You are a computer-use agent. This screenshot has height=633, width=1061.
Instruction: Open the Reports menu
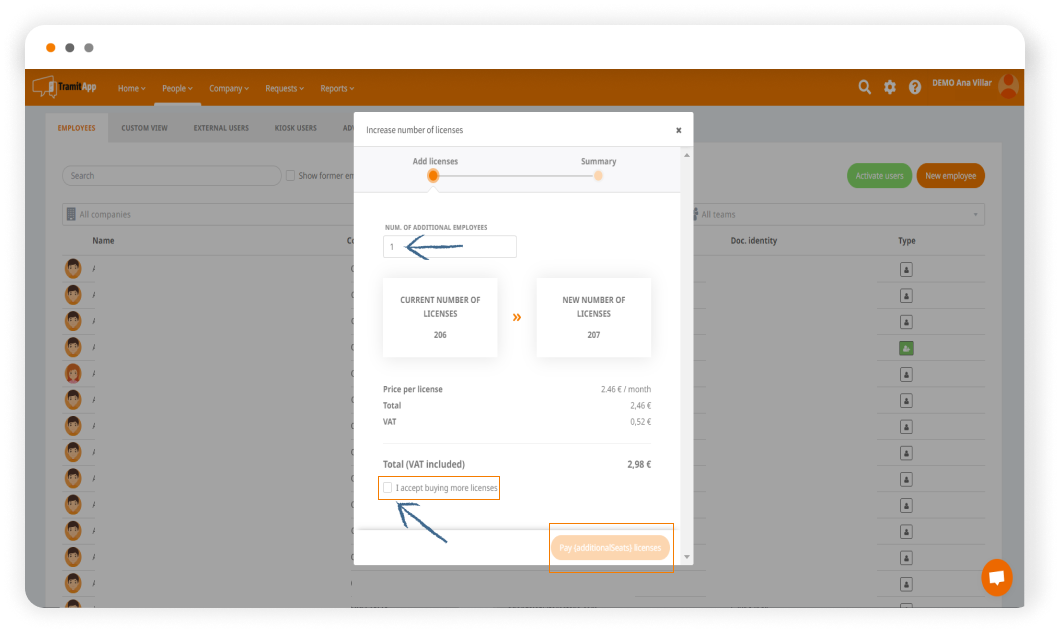(x=337, y=88)
